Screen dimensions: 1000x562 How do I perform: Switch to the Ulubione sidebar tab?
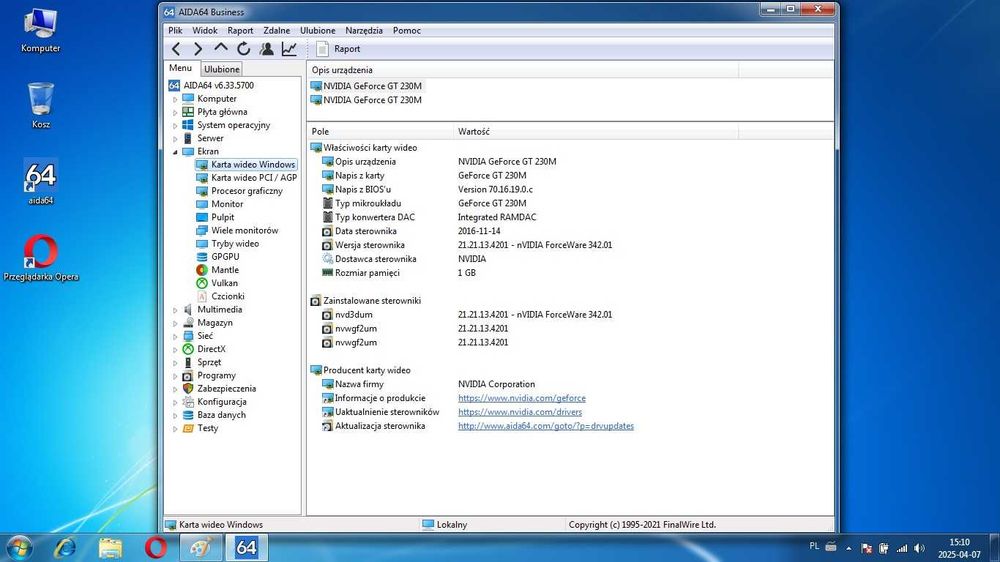[x=222, y=69]
